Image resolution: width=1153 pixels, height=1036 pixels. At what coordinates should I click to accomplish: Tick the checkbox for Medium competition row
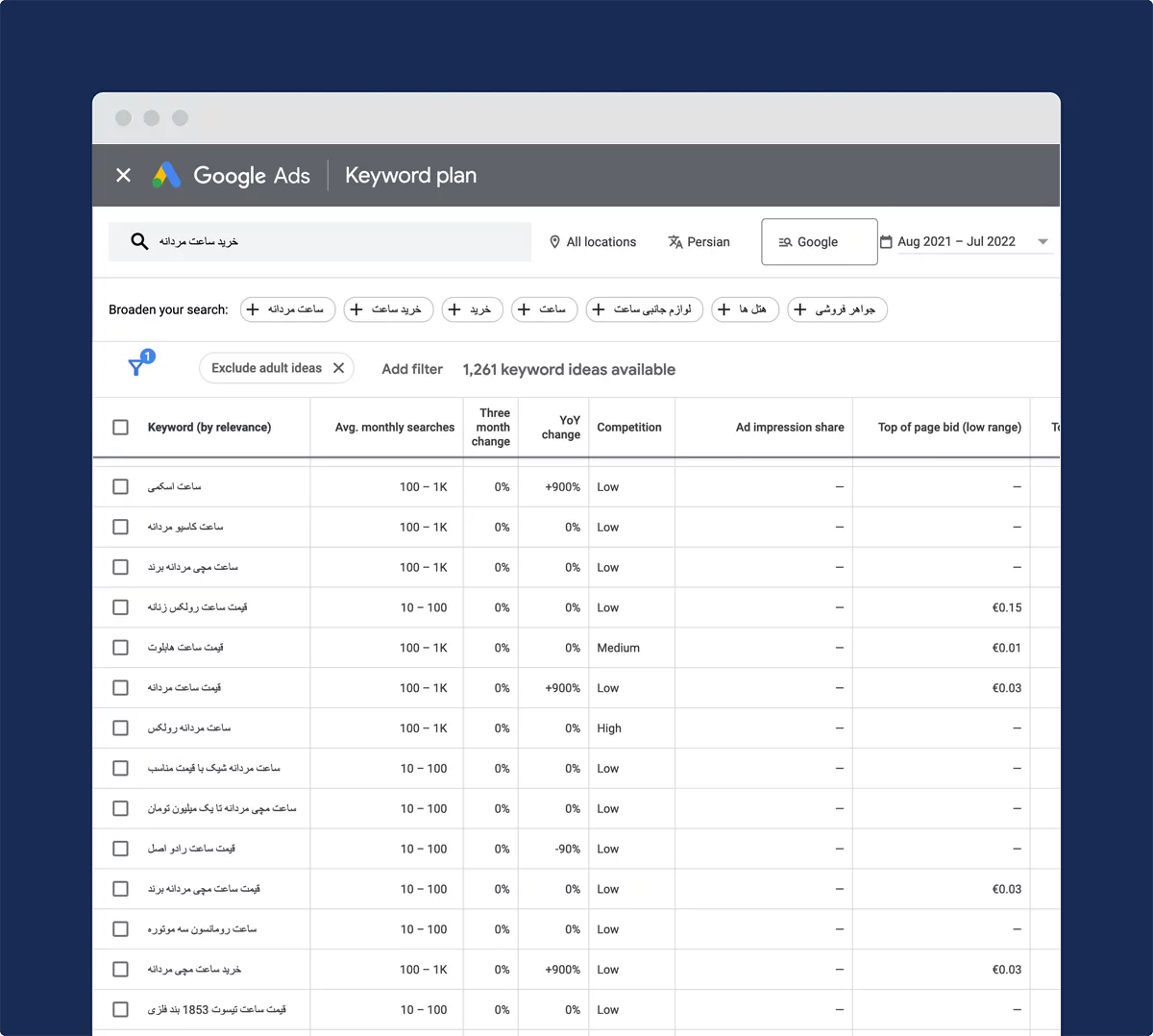[x=120, y=648]
